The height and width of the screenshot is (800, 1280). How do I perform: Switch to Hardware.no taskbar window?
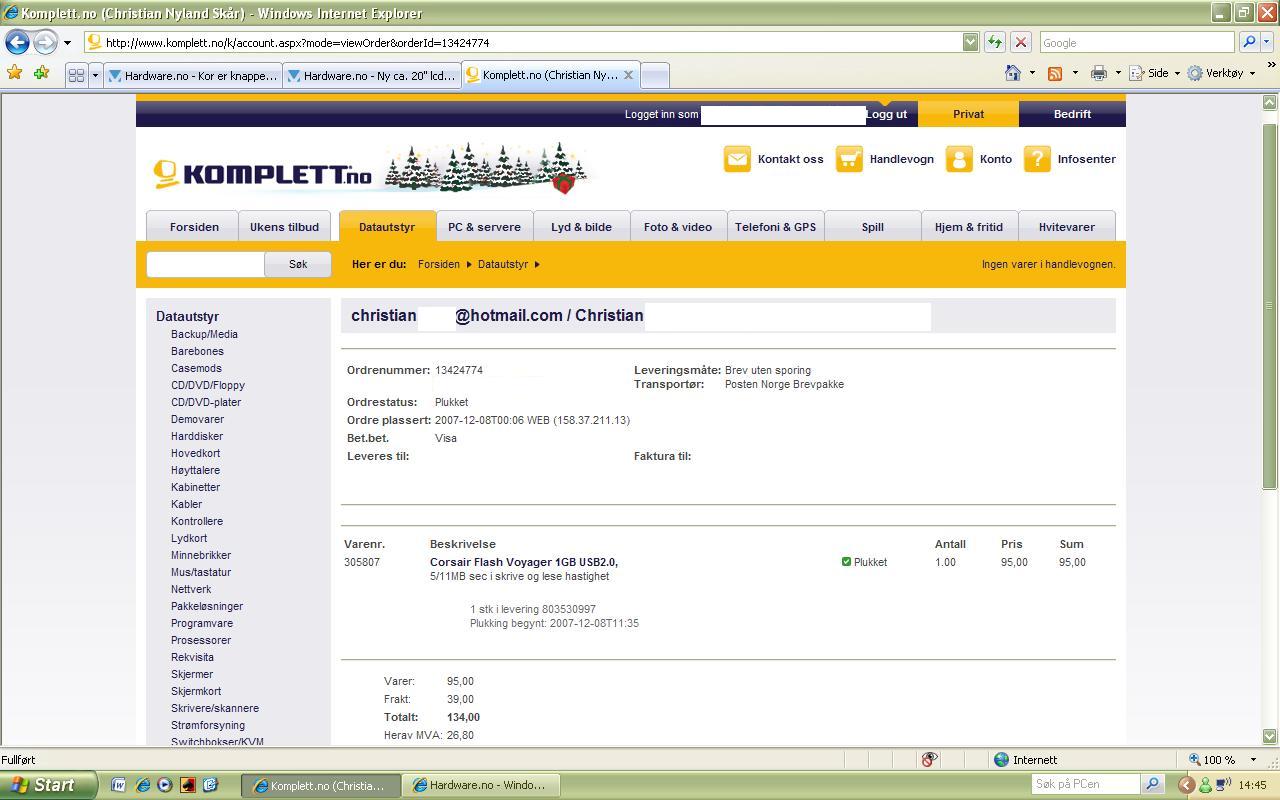tap(480, 785)
